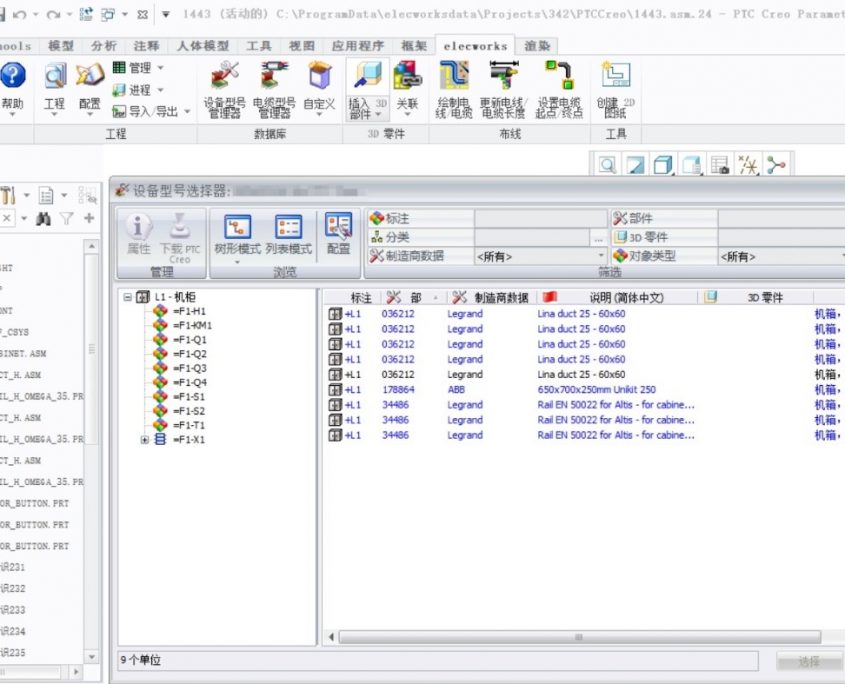This screenshot has height=684, width=845.
Task: Click the model tree scrollbar down arrow
Action: pos(92,657)
